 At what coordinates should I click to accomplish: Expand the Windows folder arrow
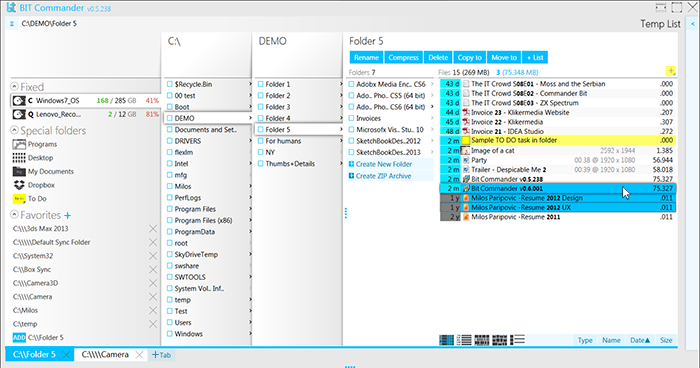click(250, 334)
